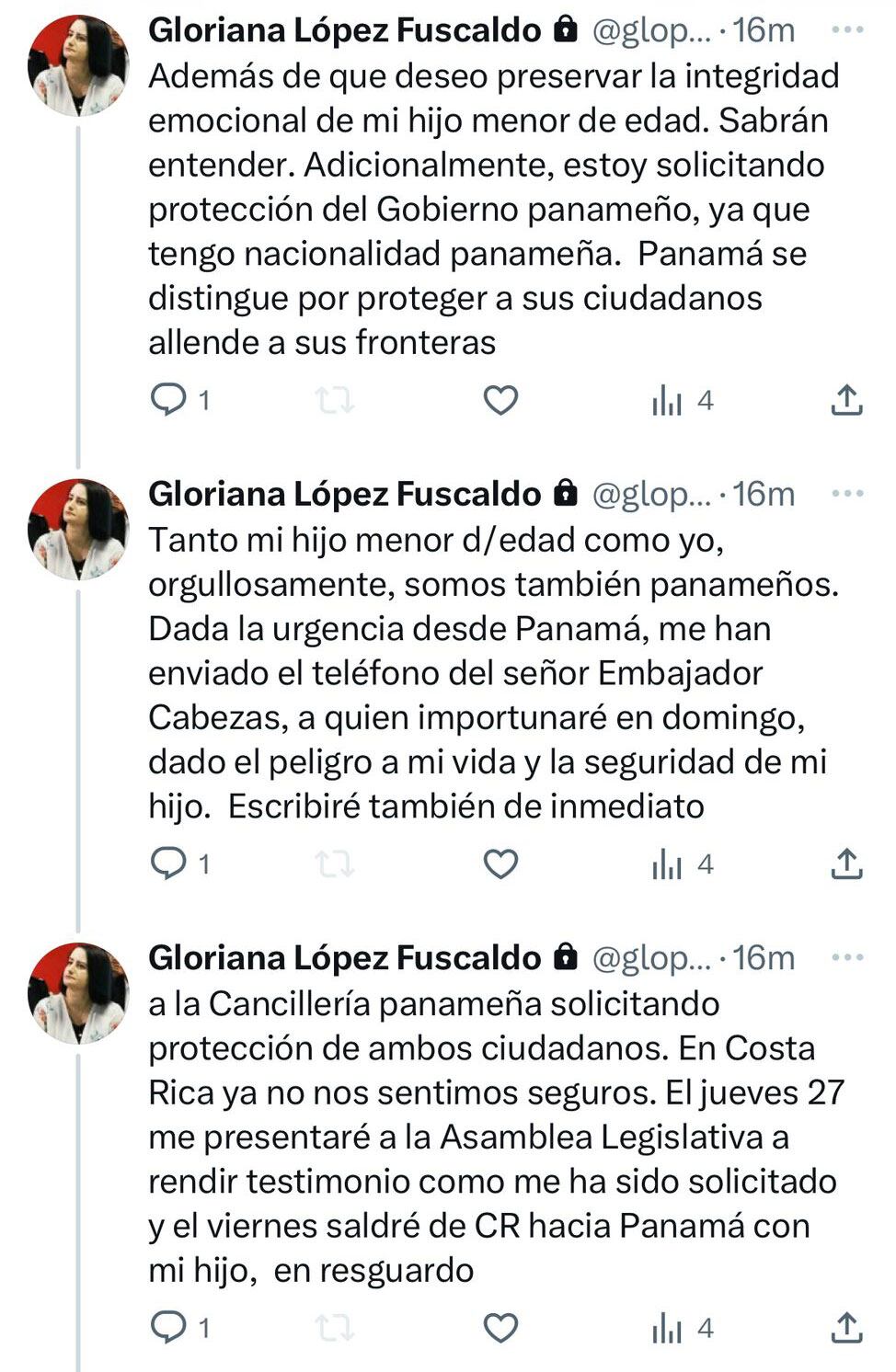Like the tweet about Asamblea Legislativa

pyautogui.click(x=500, y=1328)
